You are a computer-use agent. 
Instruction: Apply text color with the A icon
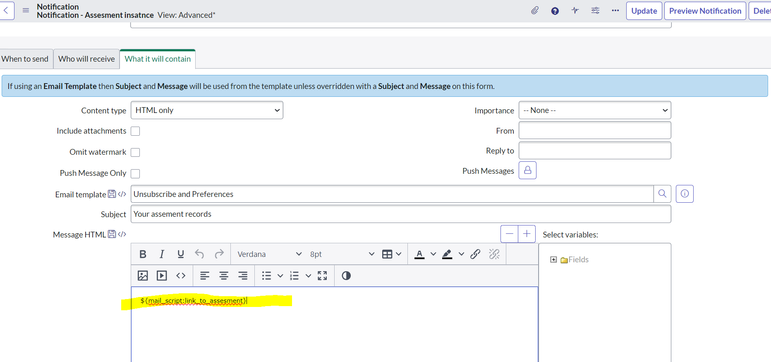point(419,254)
